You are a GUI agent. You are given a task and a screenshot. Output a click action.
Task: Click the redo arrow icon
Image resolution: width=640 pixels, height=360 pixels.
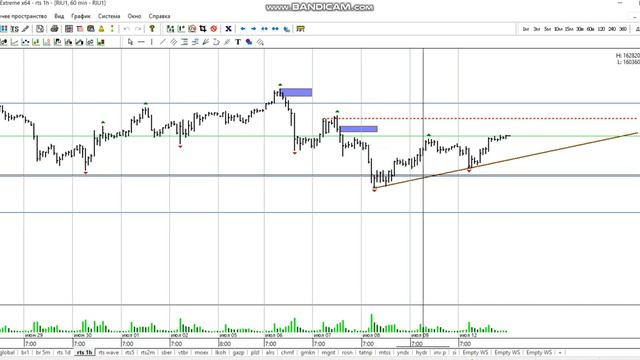click(x=138, y=29)
